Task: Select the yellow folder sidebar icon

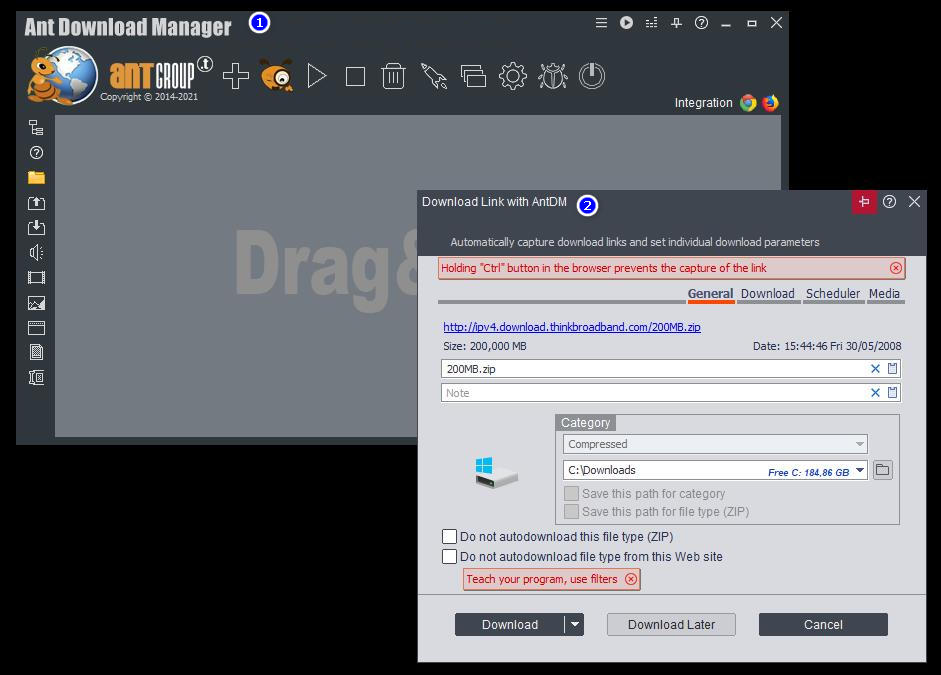Action: coord(37,178)
